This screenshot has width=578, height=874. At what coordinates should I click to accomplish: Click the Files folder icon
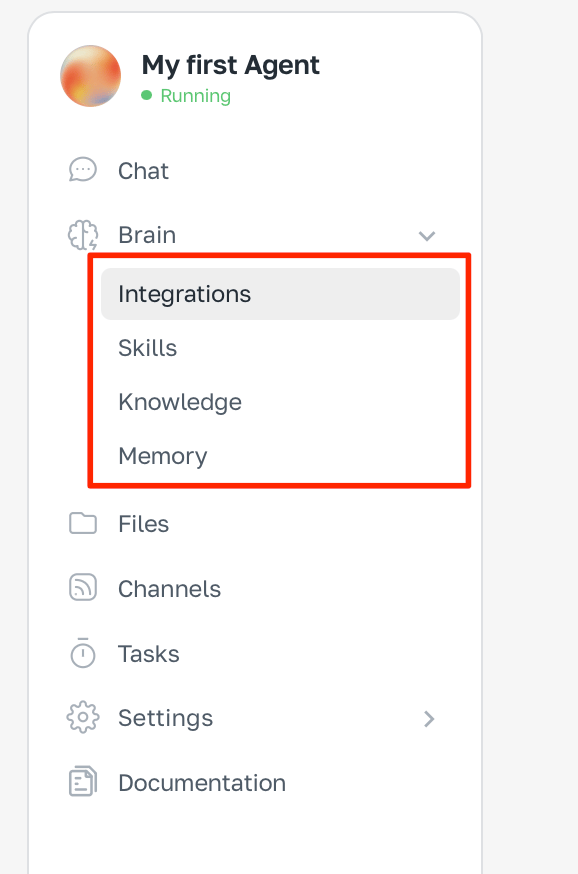pos(82,523)
